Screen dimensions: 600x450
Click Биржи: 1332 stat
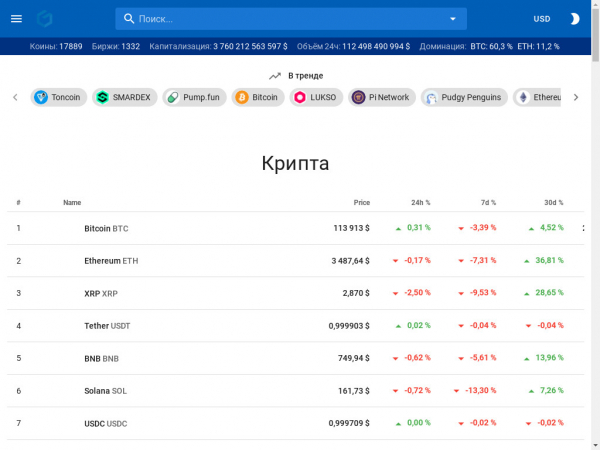[116, 46]
